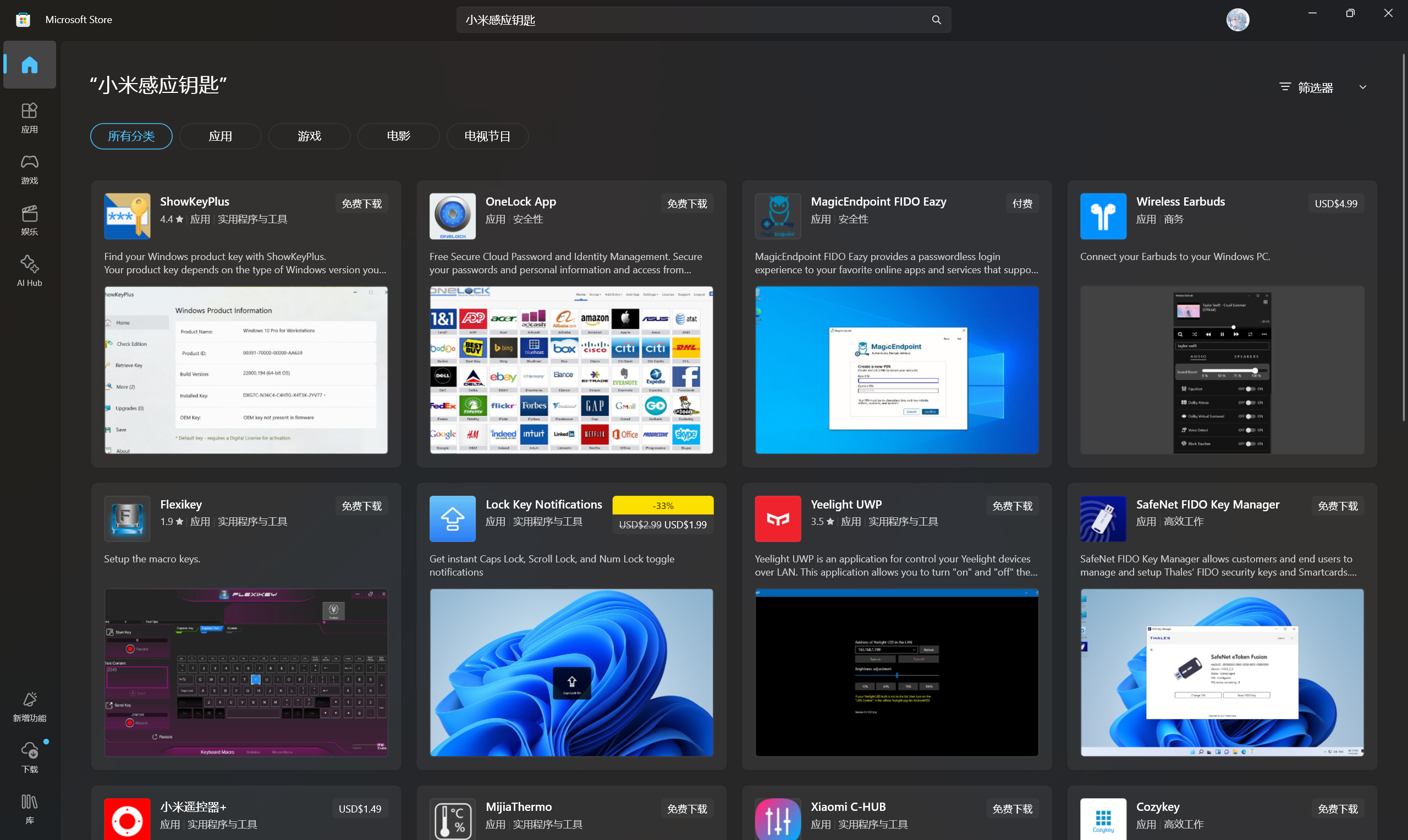
Task: Click 免费下载 for MijiaThermo
Action: click(687, 809)
